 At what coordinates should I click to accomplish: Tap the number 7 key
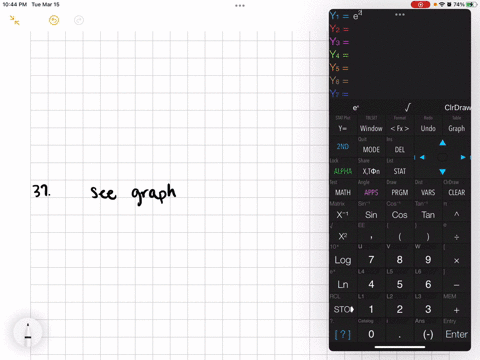(x=371, y=260)
